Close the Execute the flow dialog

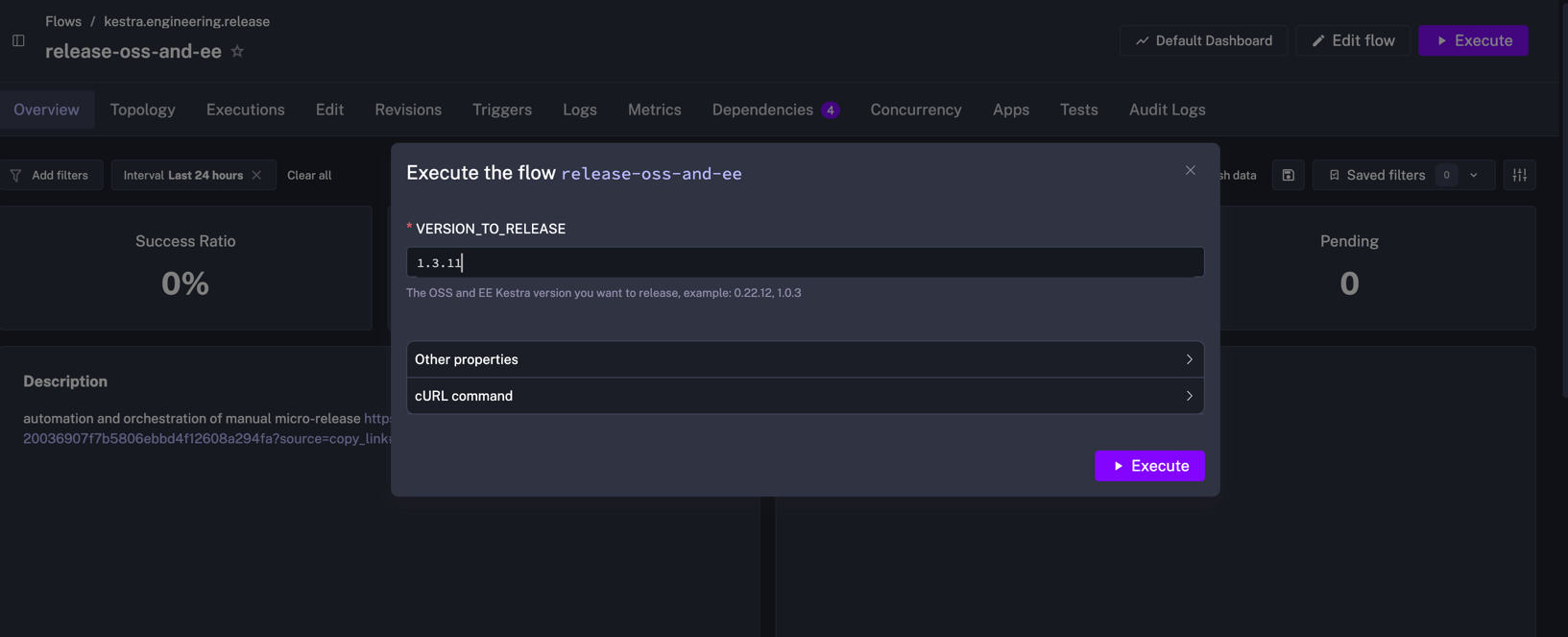tap(1190, 170)
